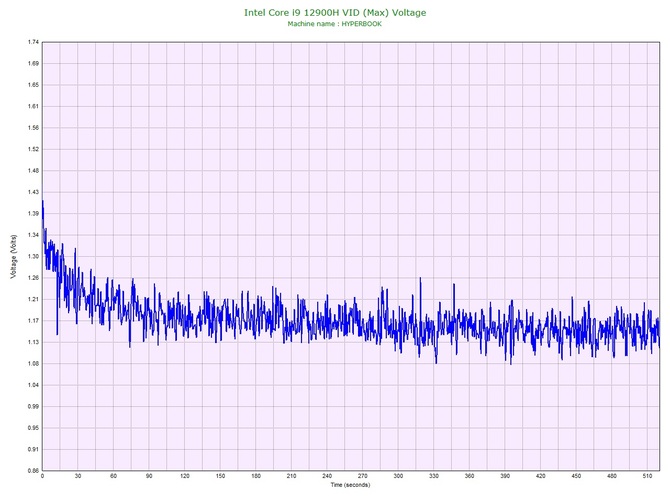Screen dimensions: 670x502
Task: Click the 1.17 y-axis value
Action: [33, 321]
